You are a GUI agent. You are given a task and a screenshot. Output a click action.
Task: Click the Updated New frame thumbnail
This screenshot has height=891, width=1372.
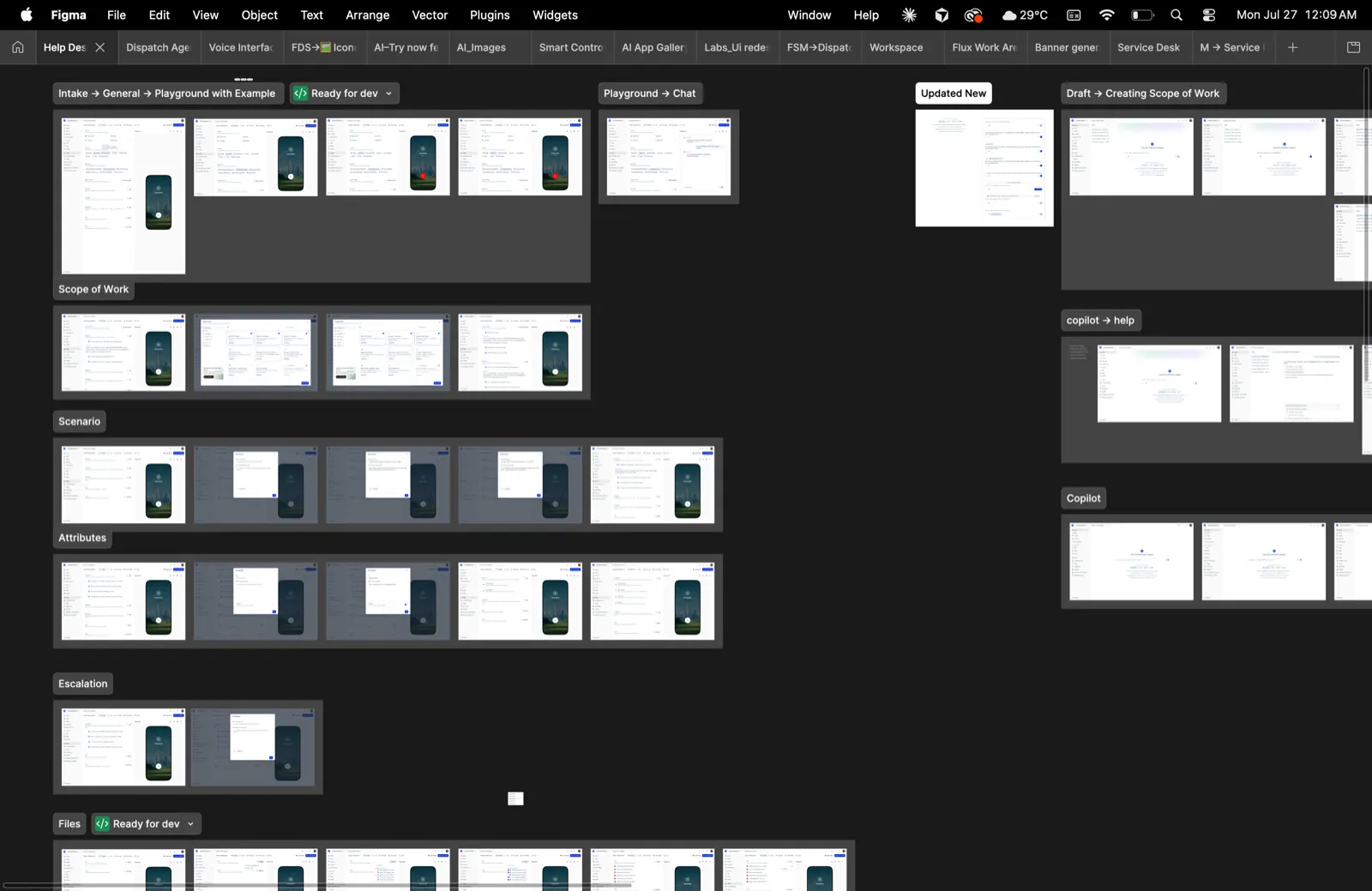point(984,168)
